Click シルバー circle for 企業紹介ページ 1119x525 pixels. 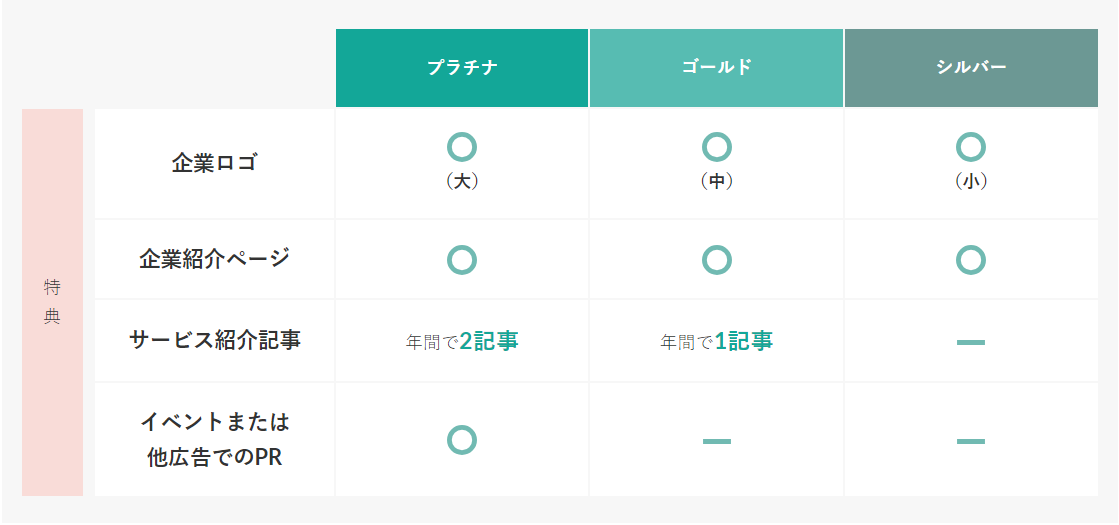click(971, 260)
